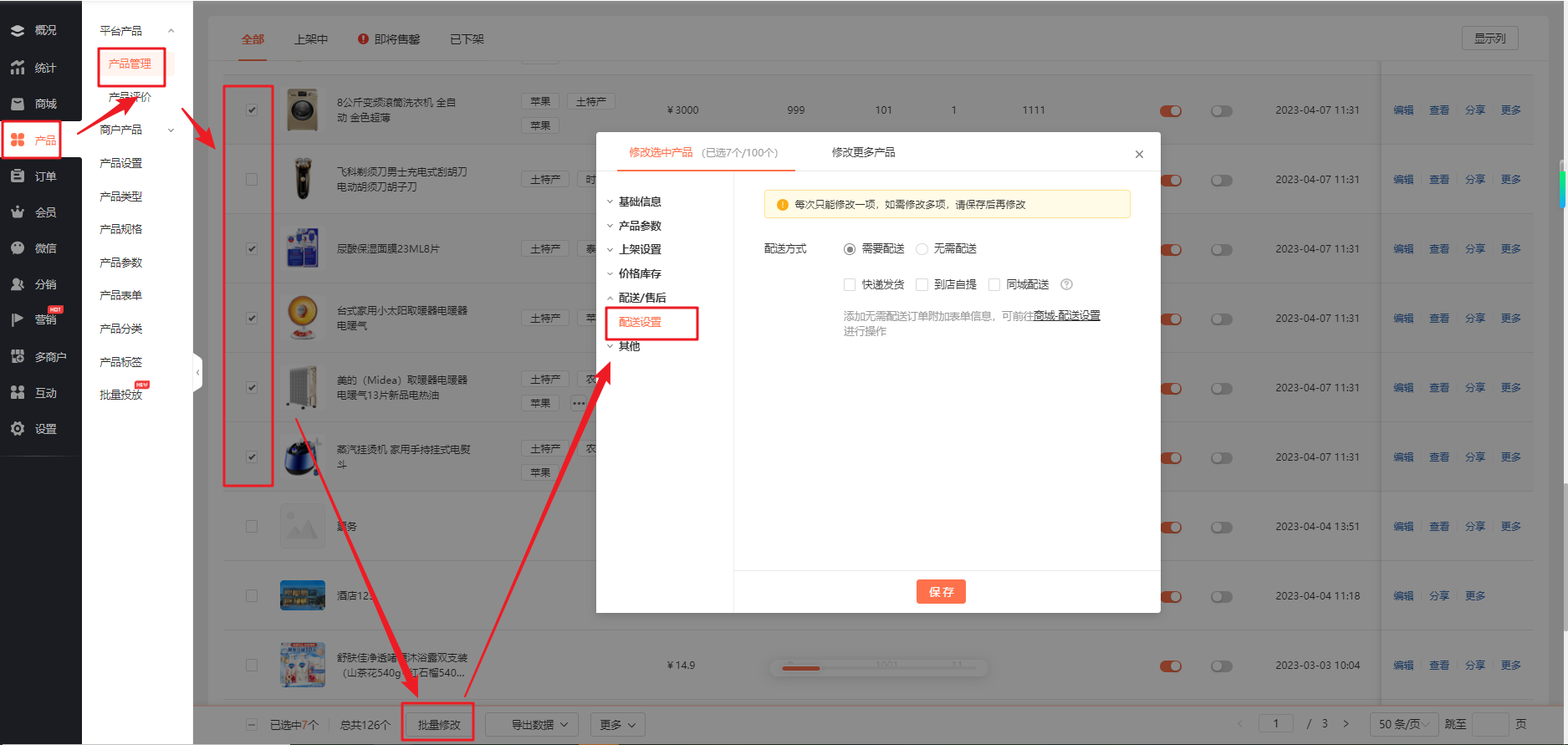The image size is (1568, 745).
Task: Open the 尿酸保湿面膜 product thumbnail
Action: point(302,248)
